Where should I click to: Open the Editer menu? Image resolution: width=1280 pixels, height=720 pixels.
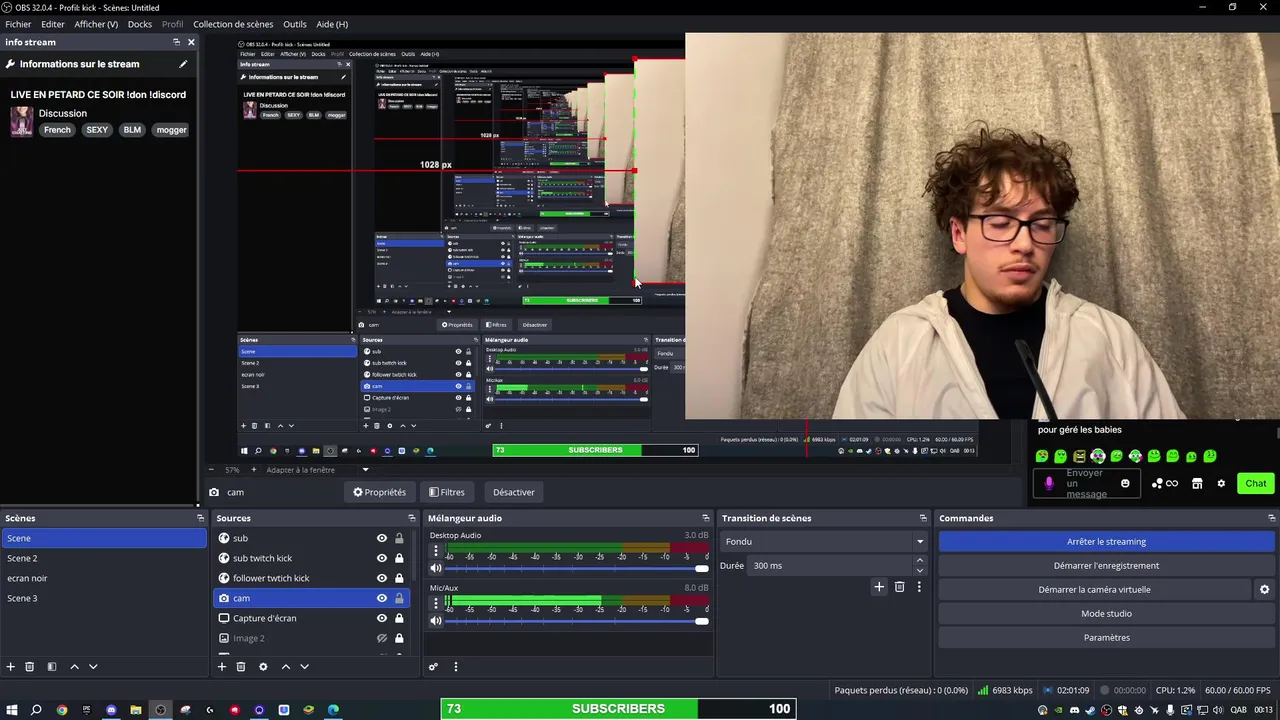tap(53, 24)
